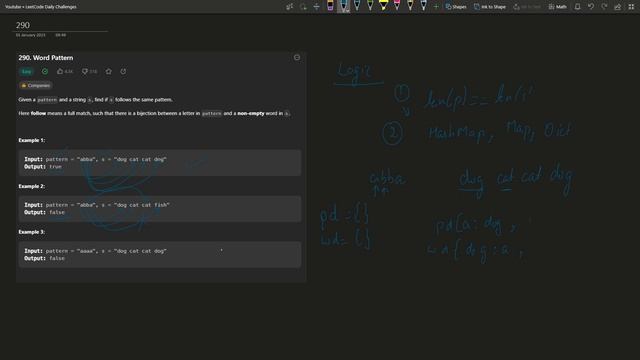Select the beige pen

pos(410,6)
